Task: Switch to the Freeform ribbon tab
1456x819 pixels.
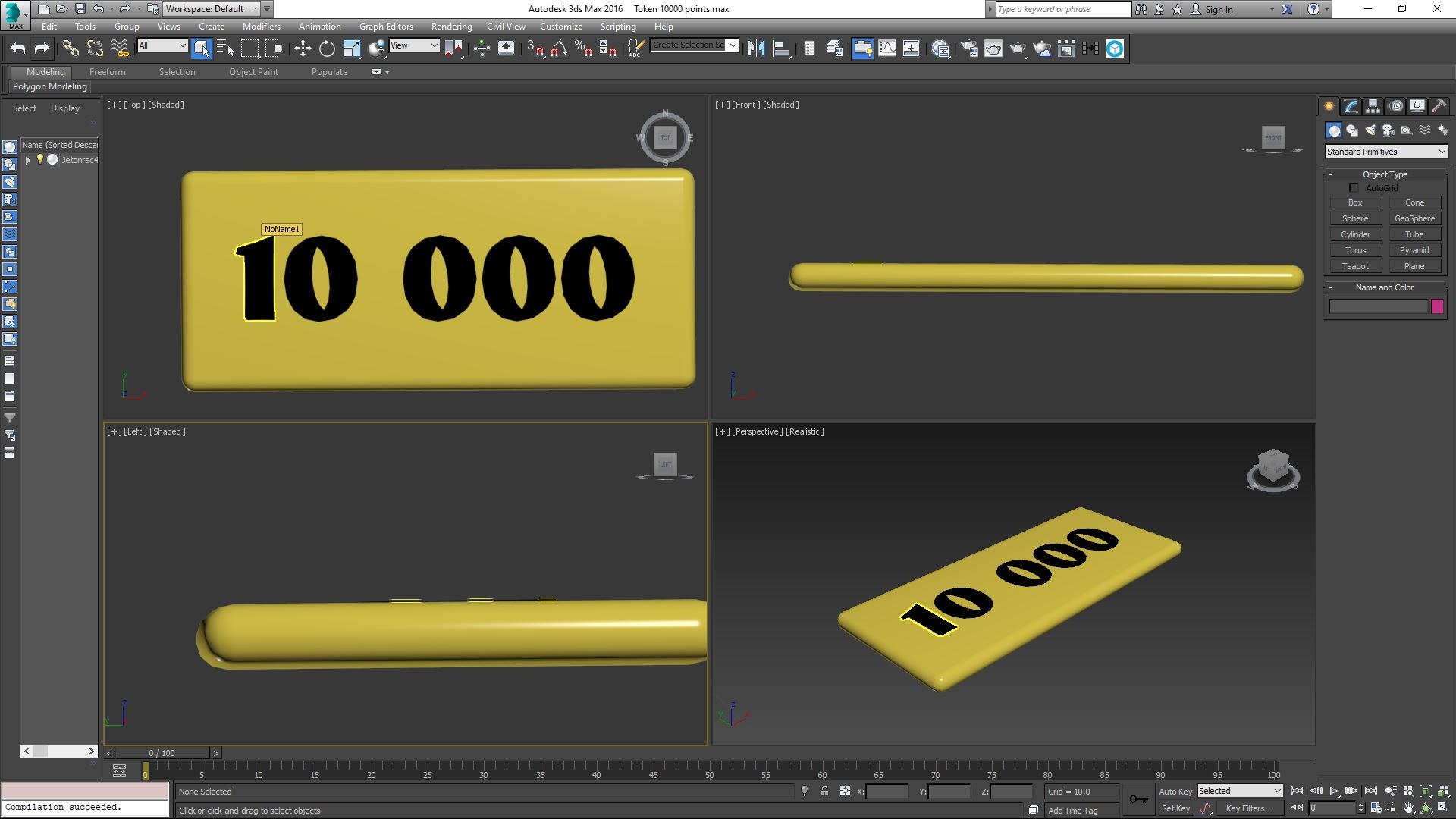Action: (x=108, y=72)
